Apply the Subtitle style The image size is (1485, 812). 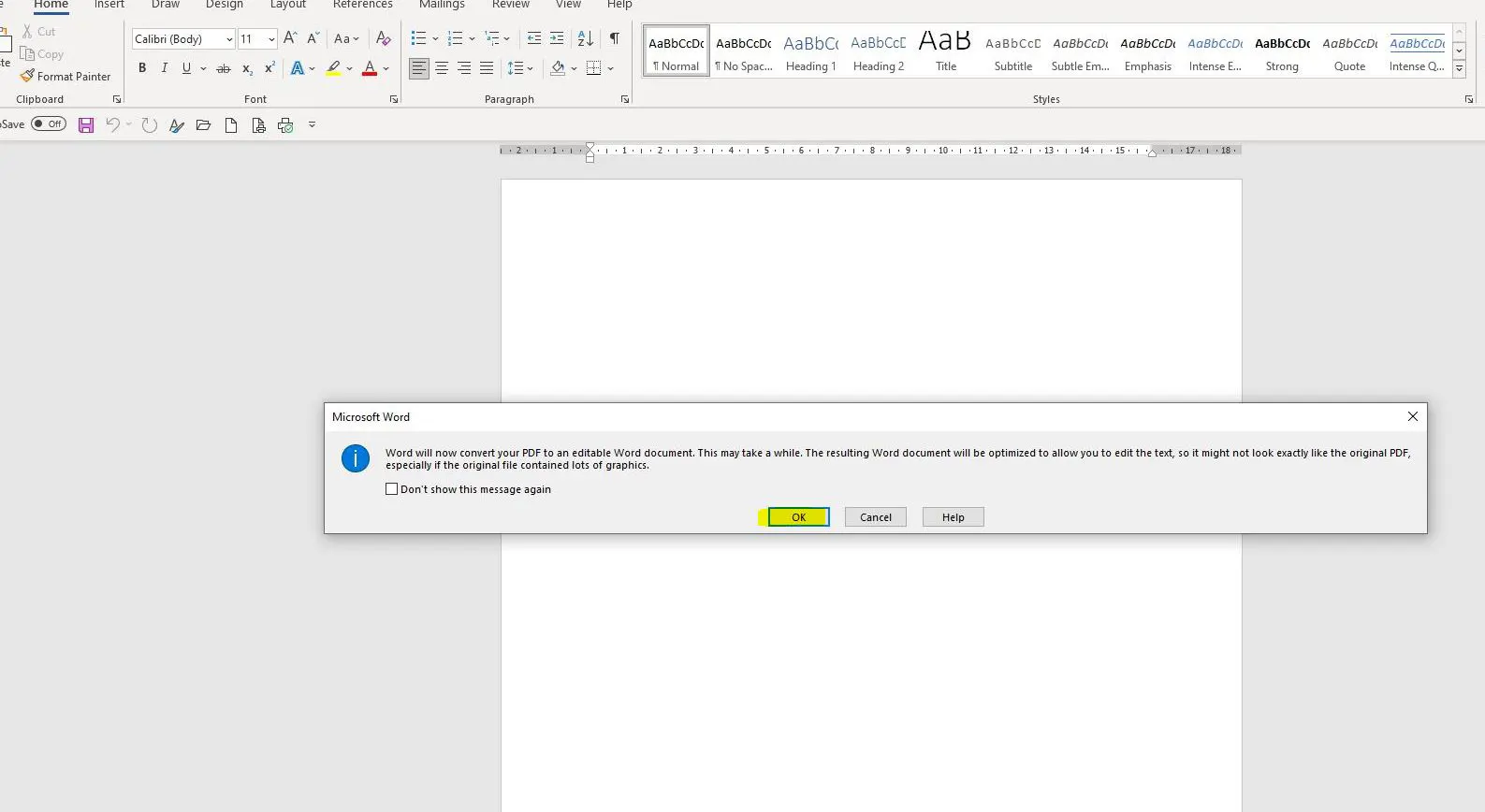(1013, 51)
